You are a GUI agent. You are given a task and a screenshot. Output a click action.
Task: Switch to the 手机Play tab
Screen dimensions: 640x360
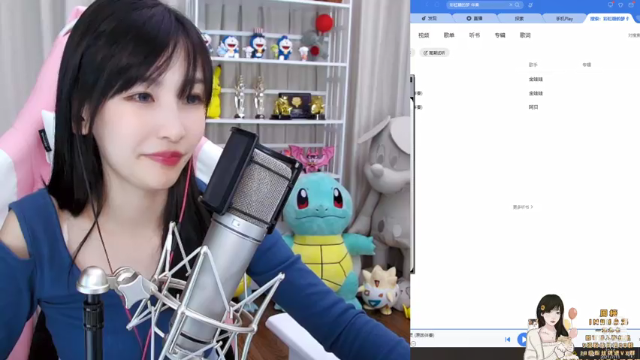pos(564,19)
